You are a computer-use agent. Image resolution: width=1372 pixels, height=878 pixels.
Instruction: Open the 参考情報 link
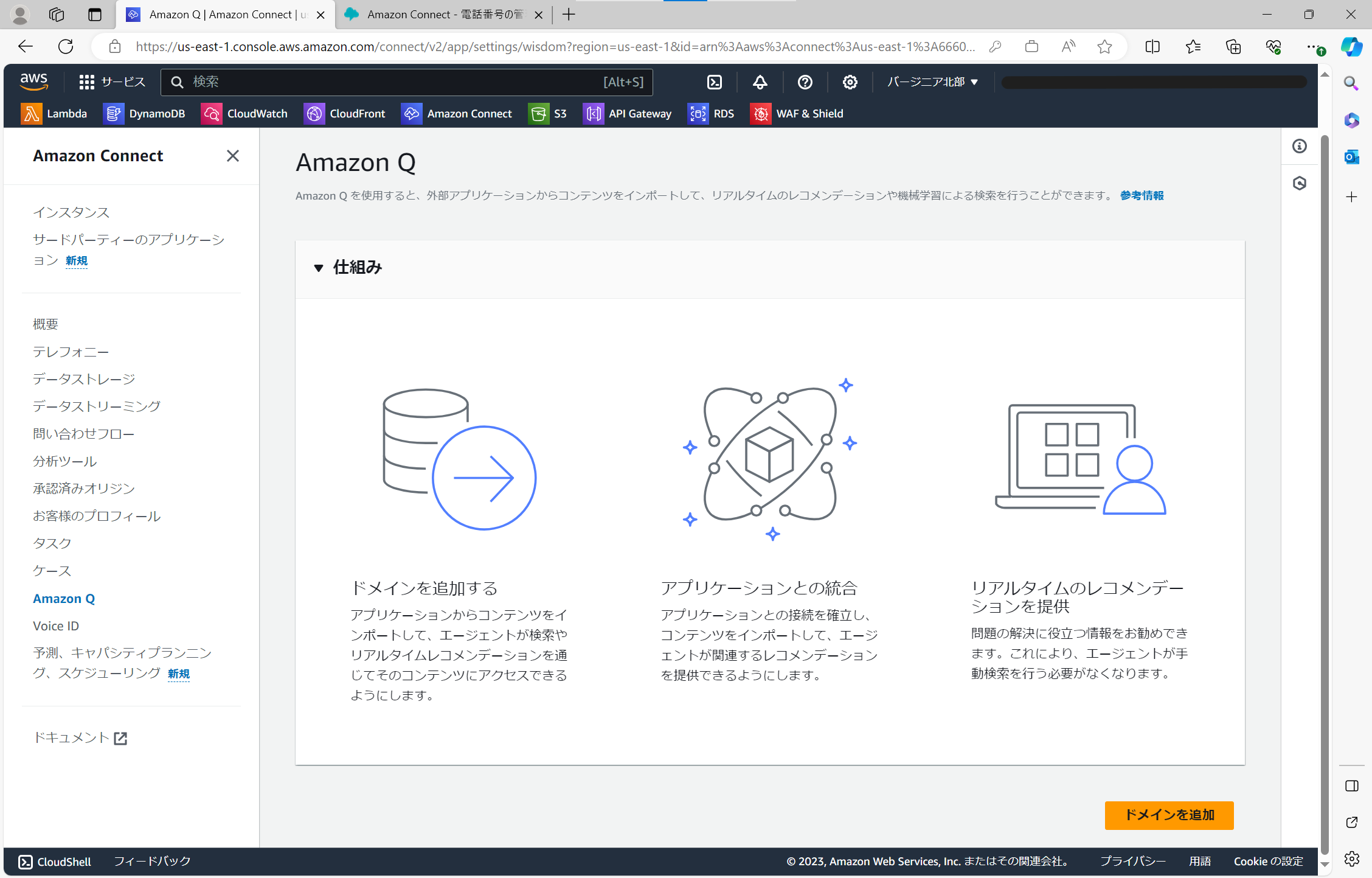1142,195
